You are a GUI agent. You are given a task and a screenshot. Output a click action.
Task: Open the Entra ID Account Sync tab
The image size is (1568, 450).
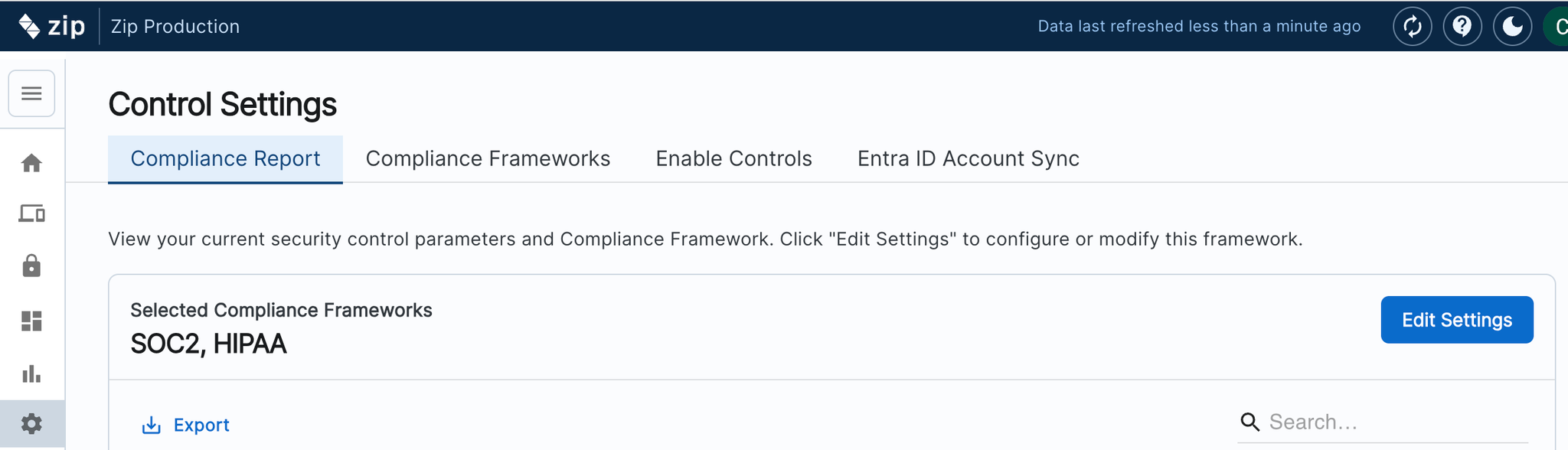[968, 159]
